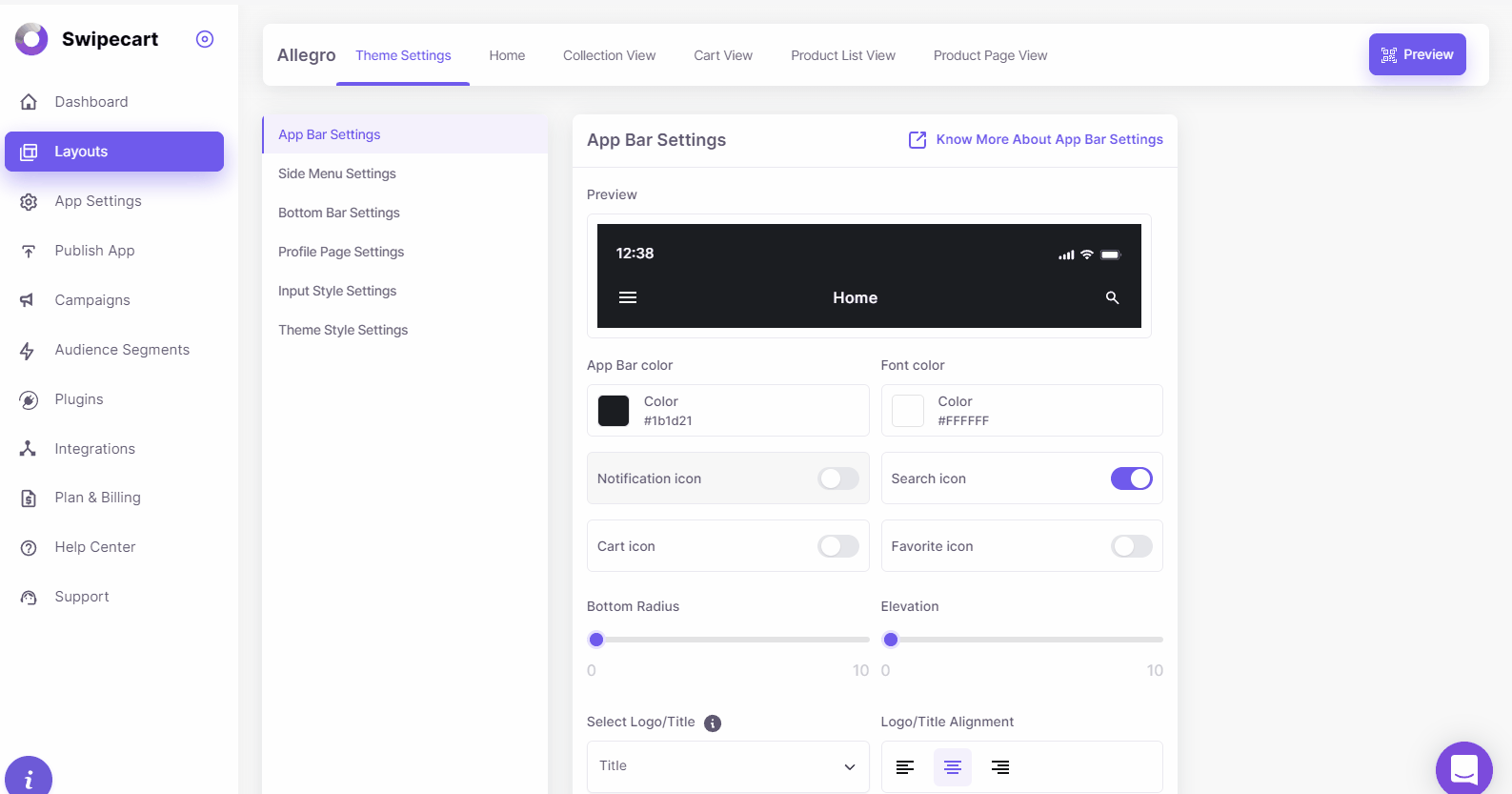
Task: Select right alignment icon for logo/title
Action: [x=999, y=767]
